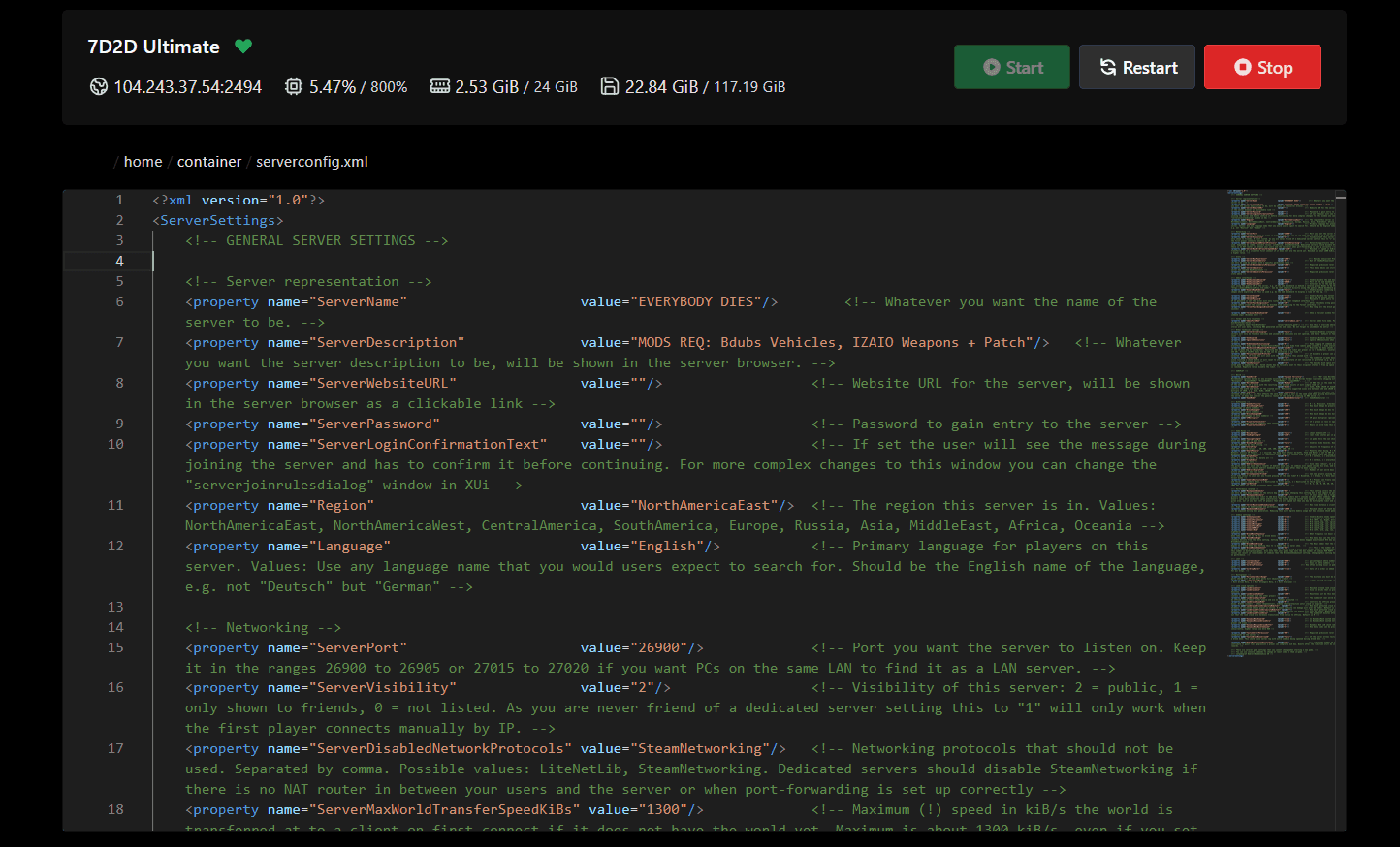Screen dimensions: 1400x847
Task: Click the ServerPort value 26900 in the editor
Action: (671, 647)
